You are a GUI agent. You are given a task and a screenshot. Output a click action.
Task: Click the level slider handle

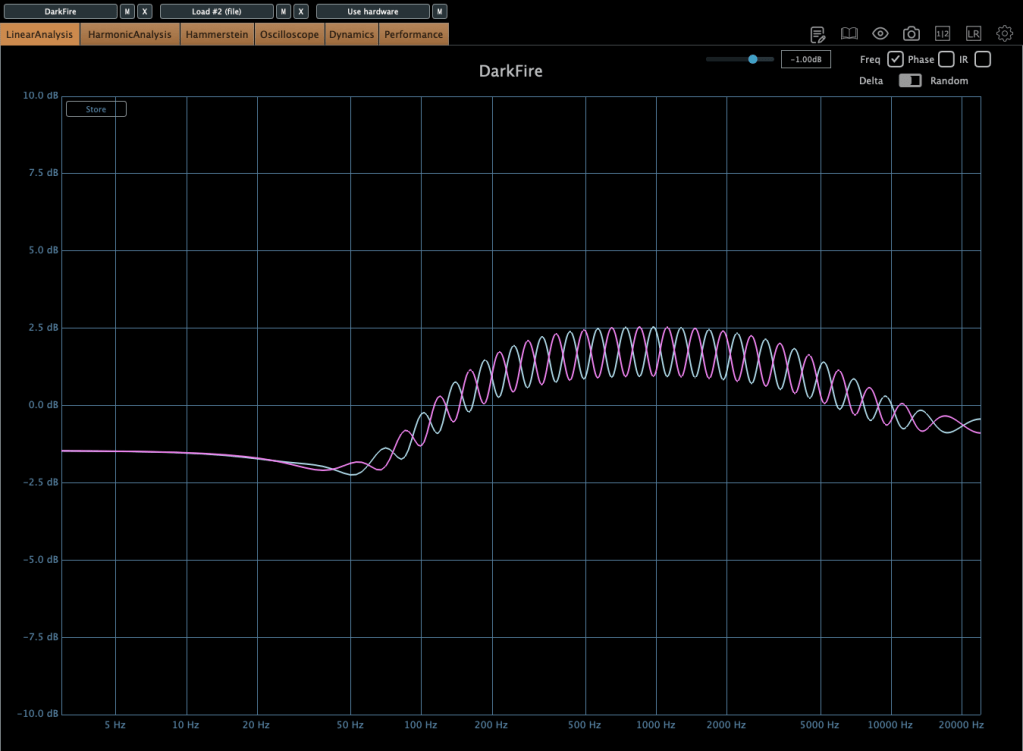(753, 59)
